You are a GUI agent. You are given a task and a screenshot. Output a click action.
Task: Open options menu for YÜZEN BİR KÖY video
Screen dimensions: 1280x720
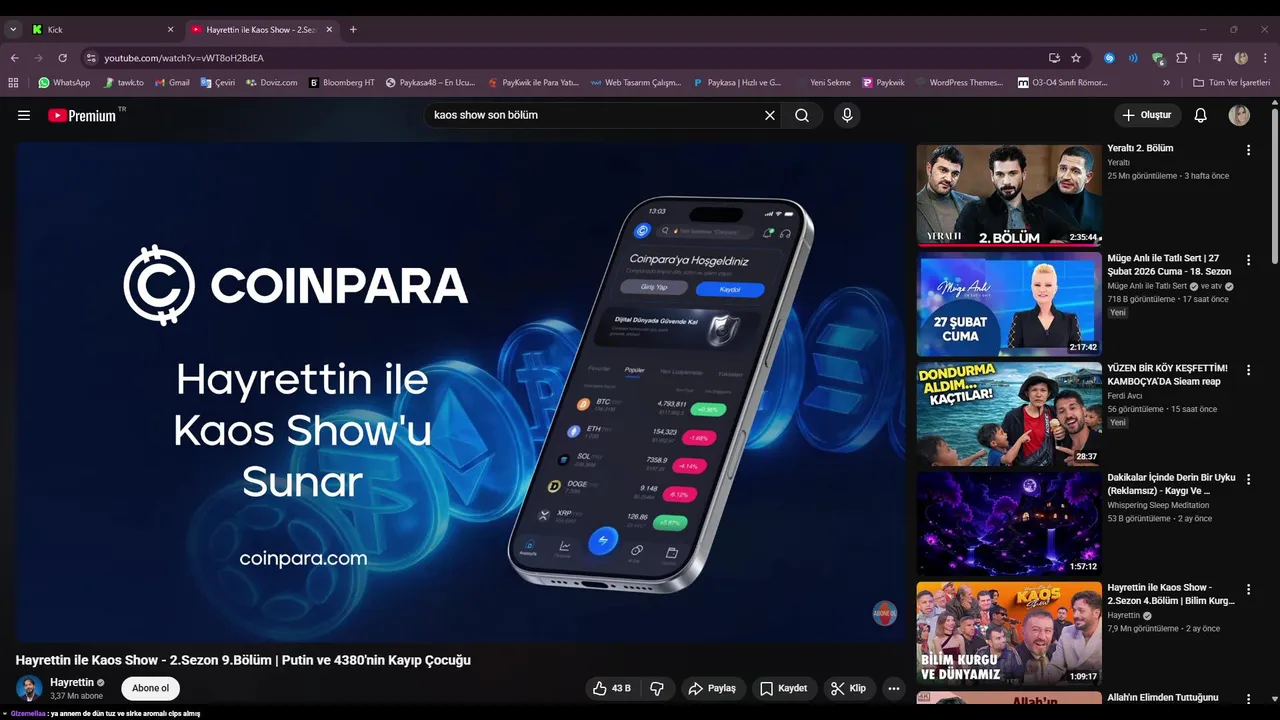coord(1248,370)
